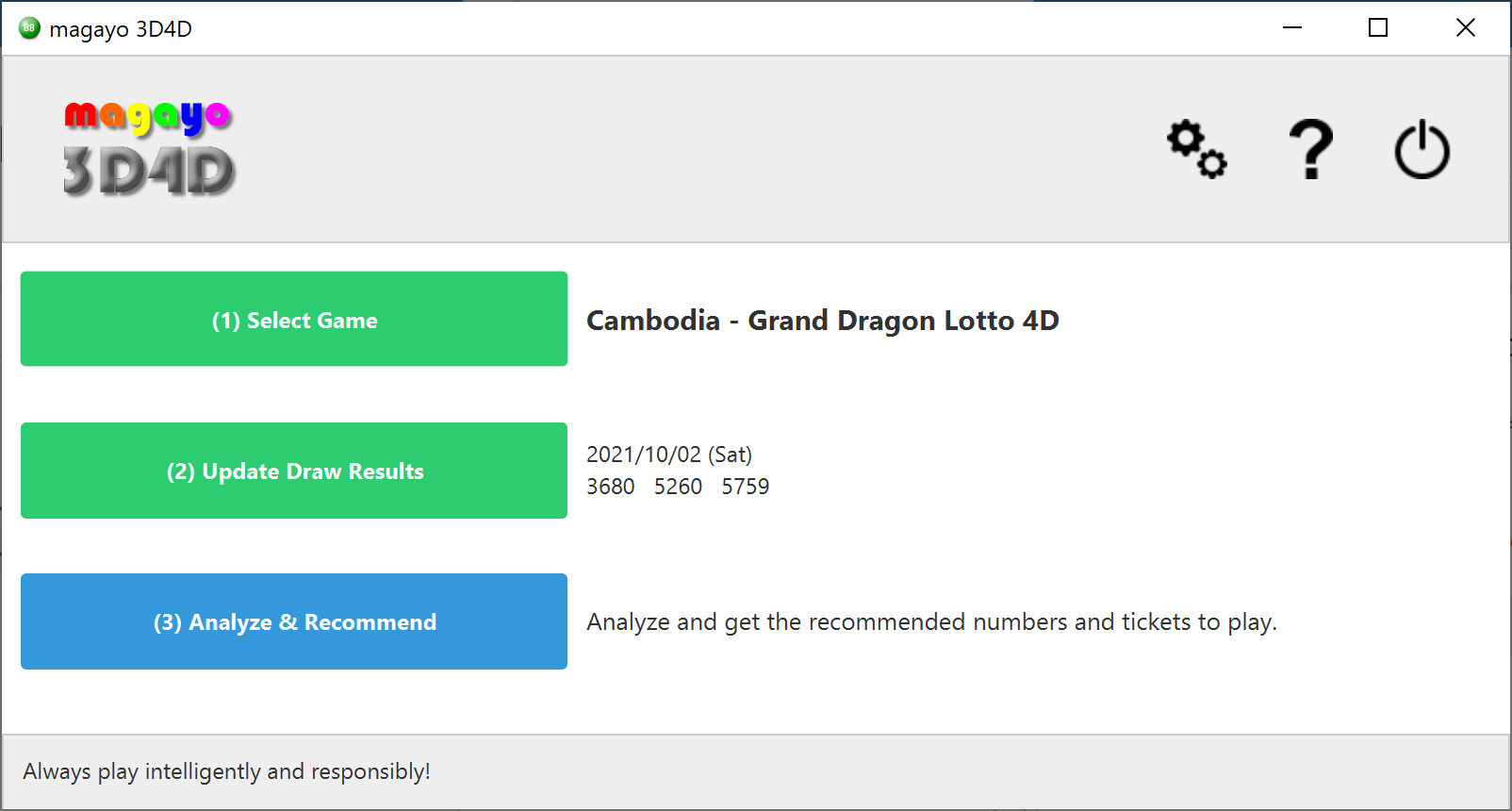1512x811 pixels.
Task: Click the draw number 5759
Action: (746, 487)
